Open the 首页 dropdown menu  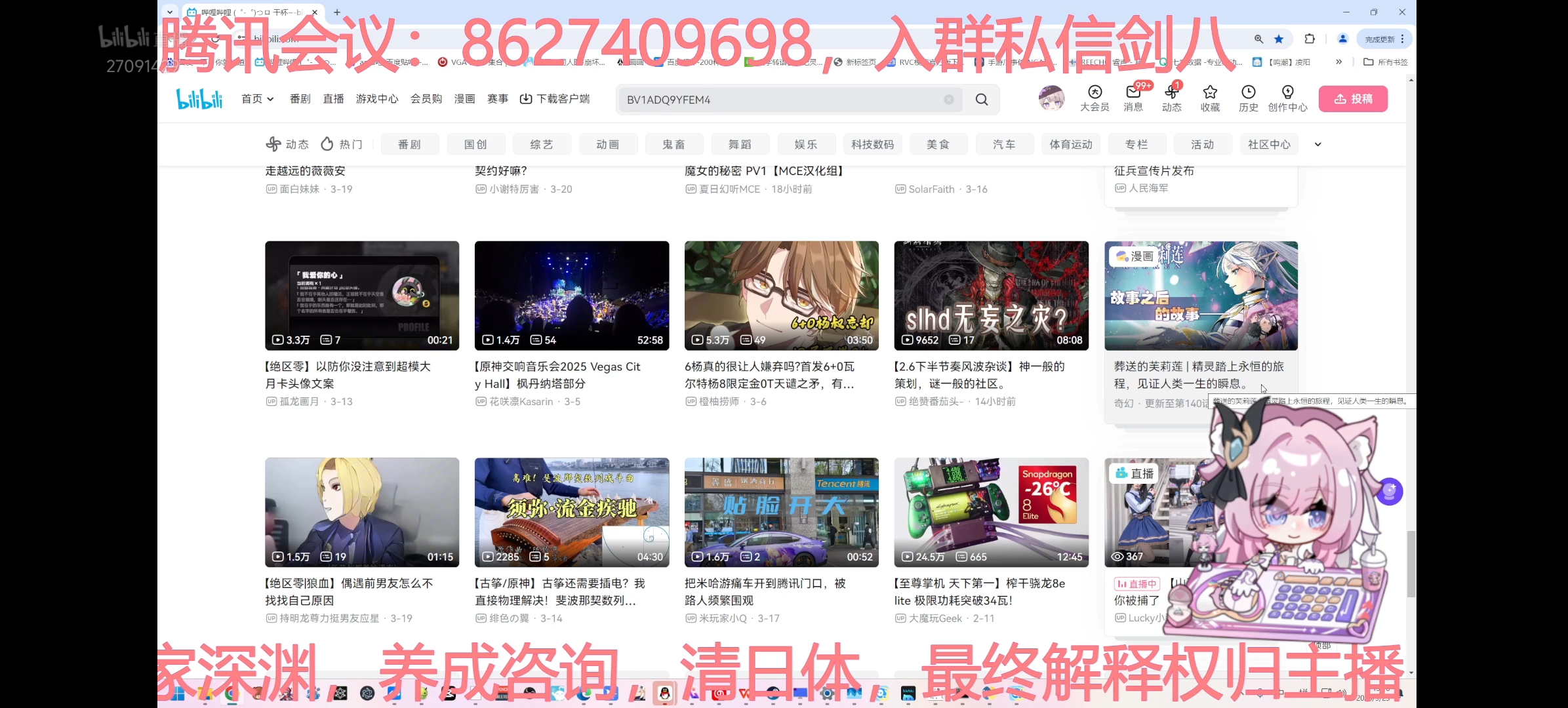coord(257,99)
